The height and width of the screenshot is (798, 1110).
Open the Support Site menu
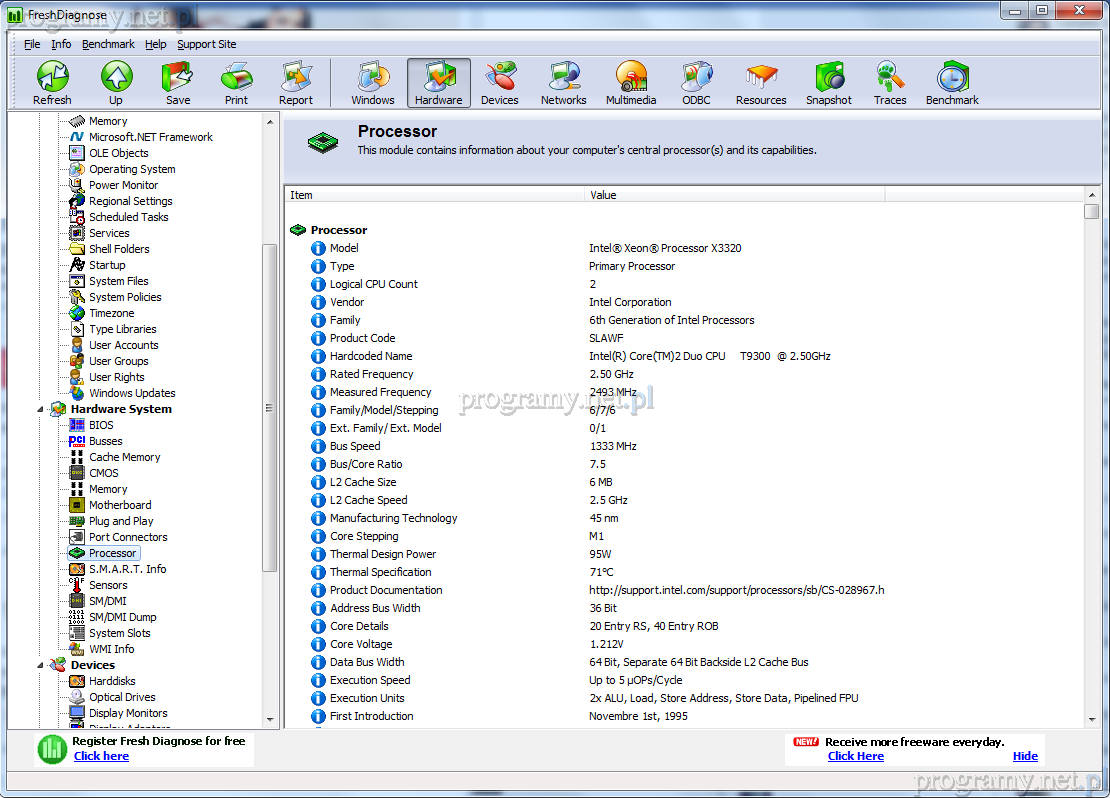(x=206, y=44)
